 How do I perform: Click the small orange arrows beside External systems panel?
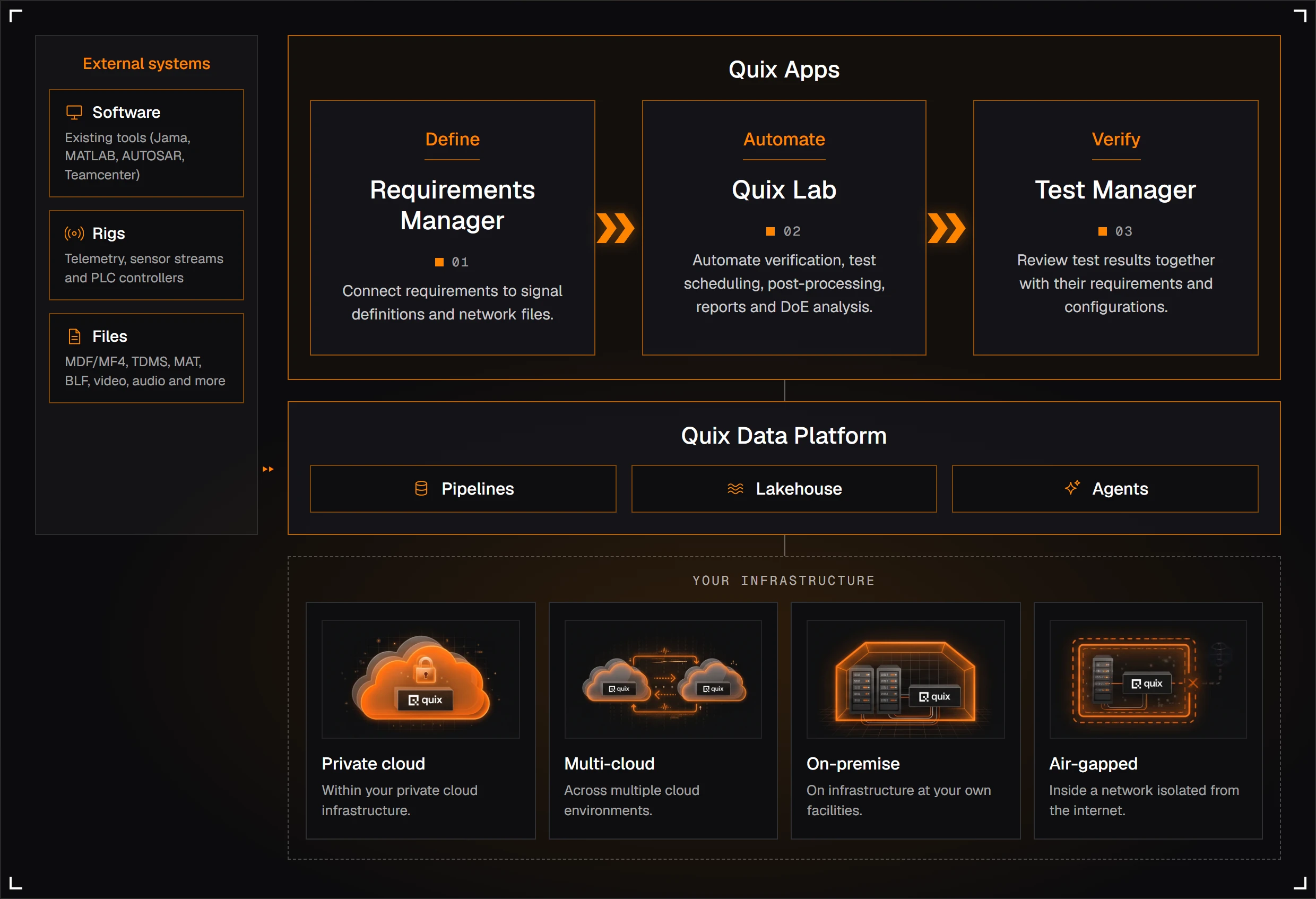268,469
